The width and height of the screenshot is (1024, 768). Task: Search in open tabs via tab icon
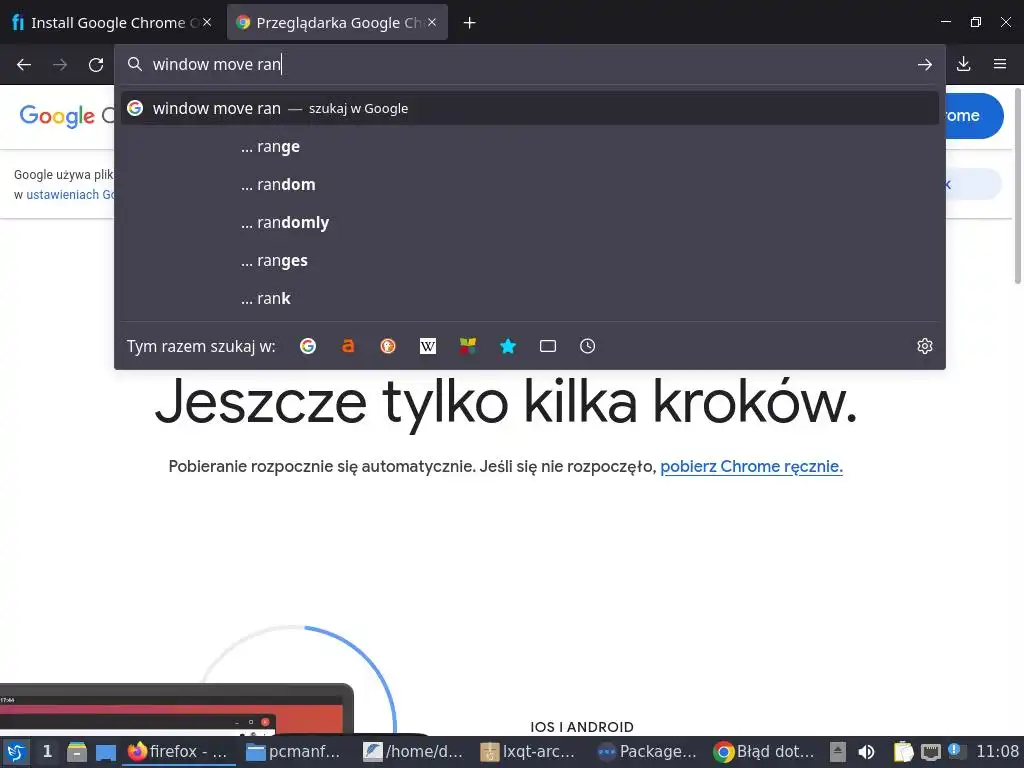[x=548, y=346]
